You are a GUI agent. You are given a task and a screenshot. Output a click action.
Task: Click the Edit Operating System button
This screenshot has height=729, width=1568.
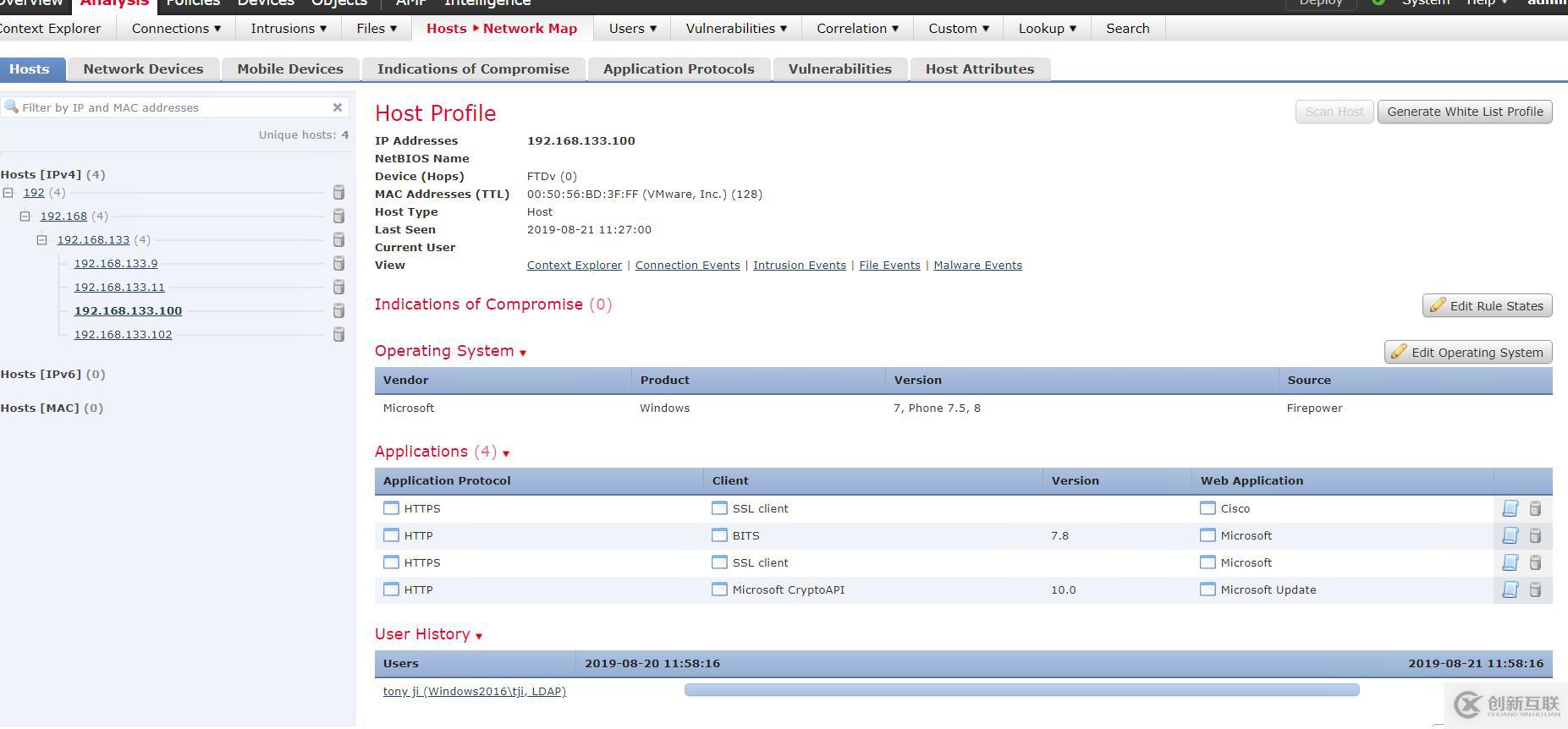pos(1468,353)
